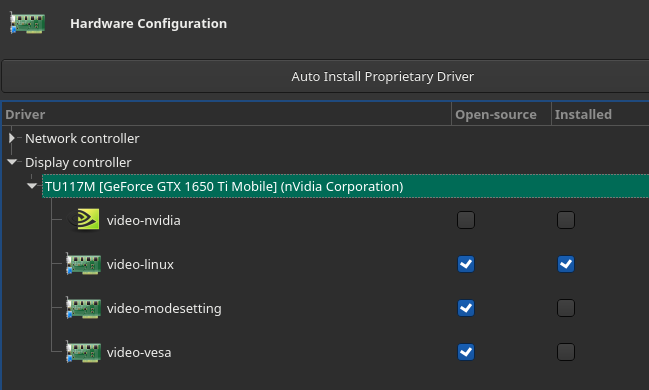Collapse the TU117M GeForce GTX 1650 arrow
The width and height of the screenshot is (649, 390).
[x=32, y=186]
